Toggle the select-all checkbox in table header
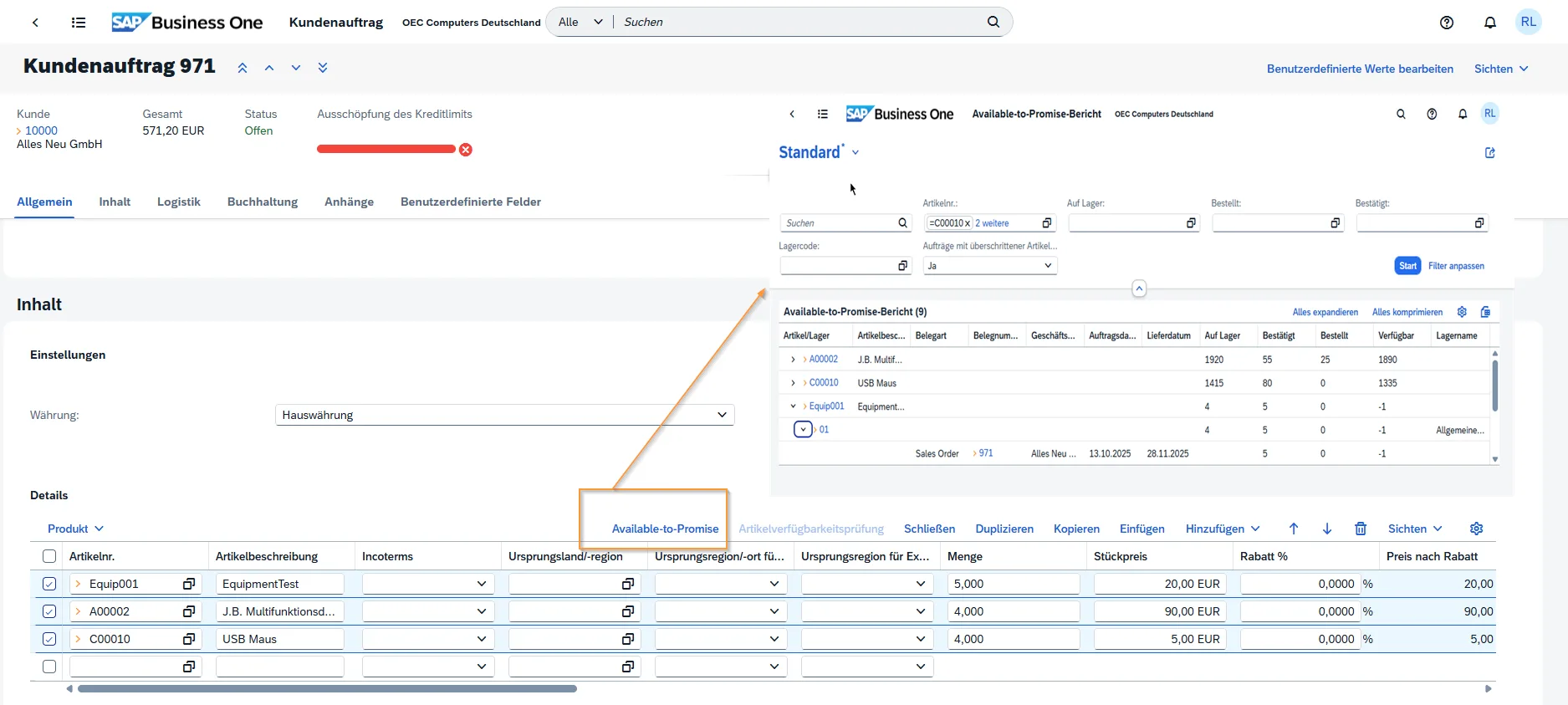Image resolution: width=1568 pixels, height=705 pixels. click(49, 556)
